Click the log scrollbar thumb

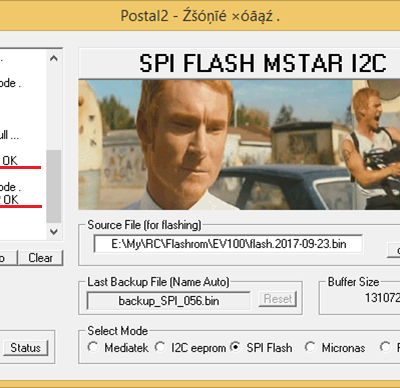pyautogui.click(x=54, y=186)
